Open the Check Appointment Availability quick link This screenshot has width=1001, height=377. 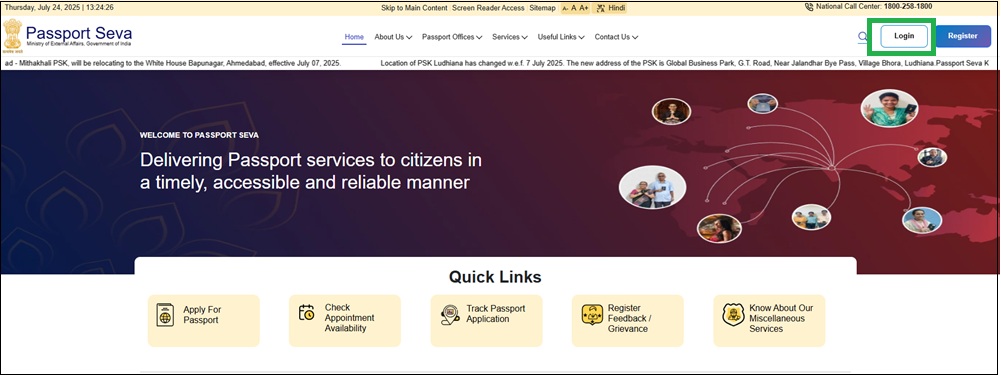[x=345, y=320]
